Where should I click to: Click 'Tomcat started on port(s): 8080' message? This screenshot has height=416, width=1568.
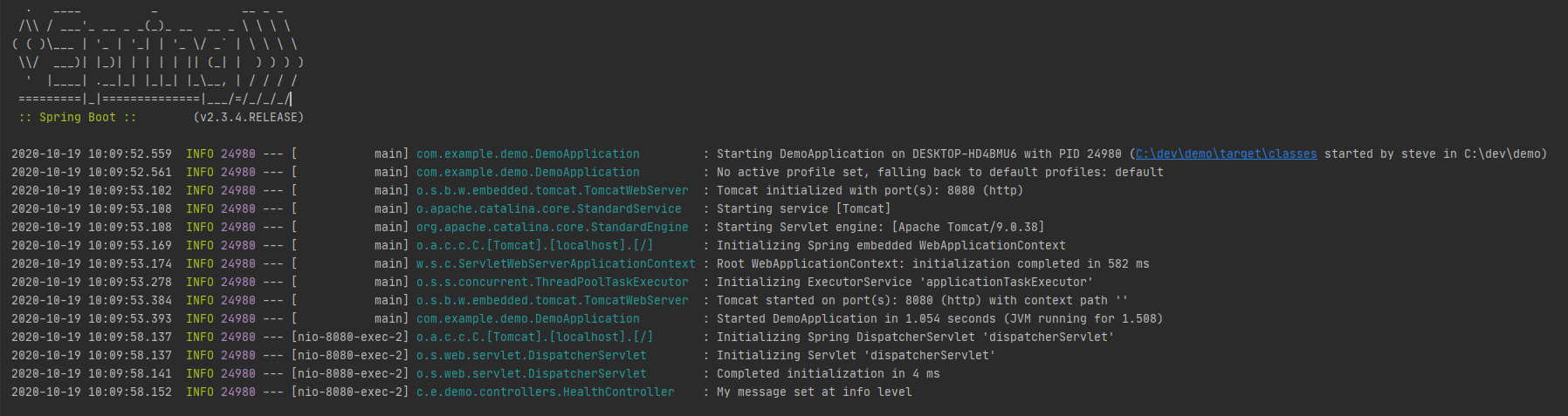tap(923, 301)
